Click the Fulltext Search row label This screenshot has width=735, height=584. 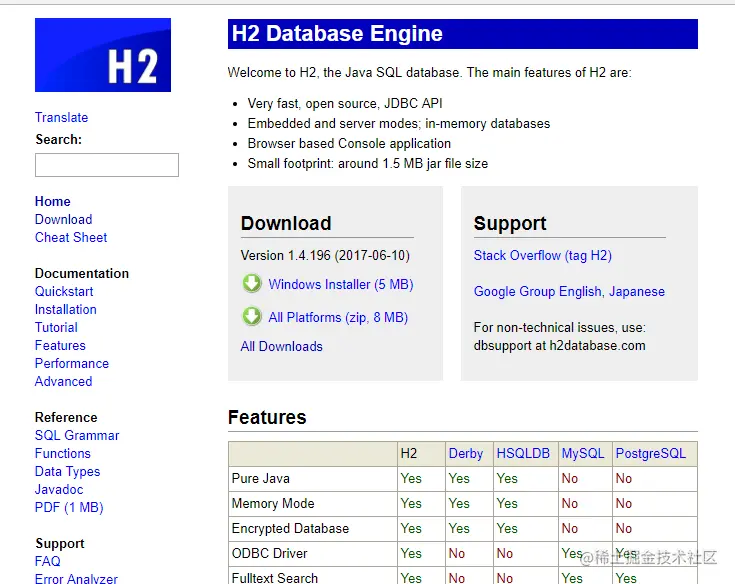(x=275, y=578)
